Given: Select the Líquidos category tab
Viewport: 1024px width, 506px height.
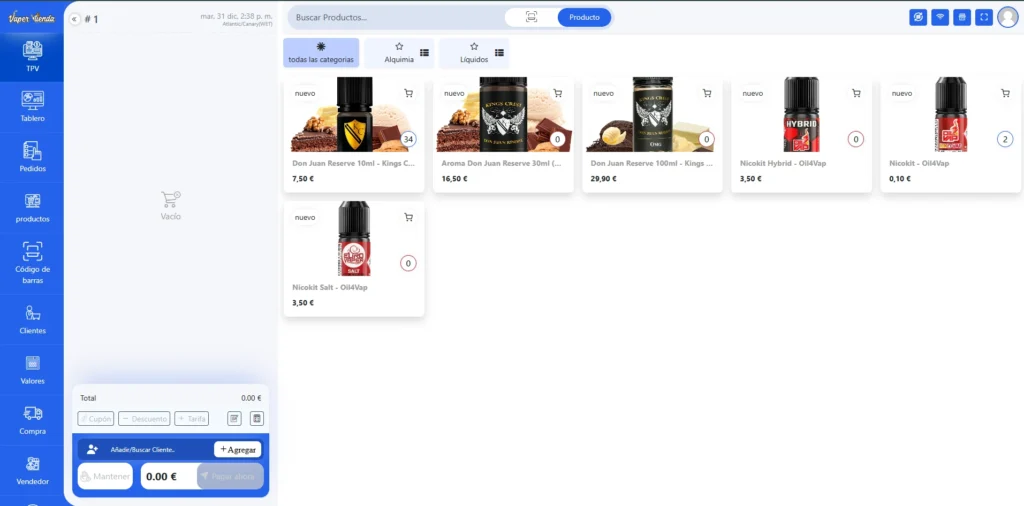Looking at the screenshot, I should coord(474,53).
